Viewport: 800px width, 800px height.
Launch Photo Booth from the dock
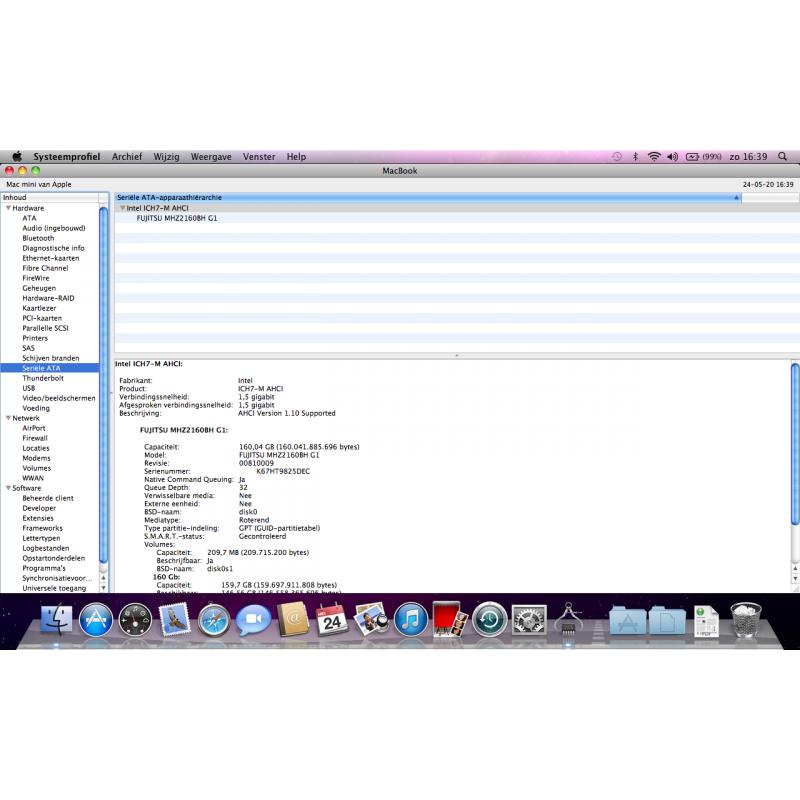(450, 619)
